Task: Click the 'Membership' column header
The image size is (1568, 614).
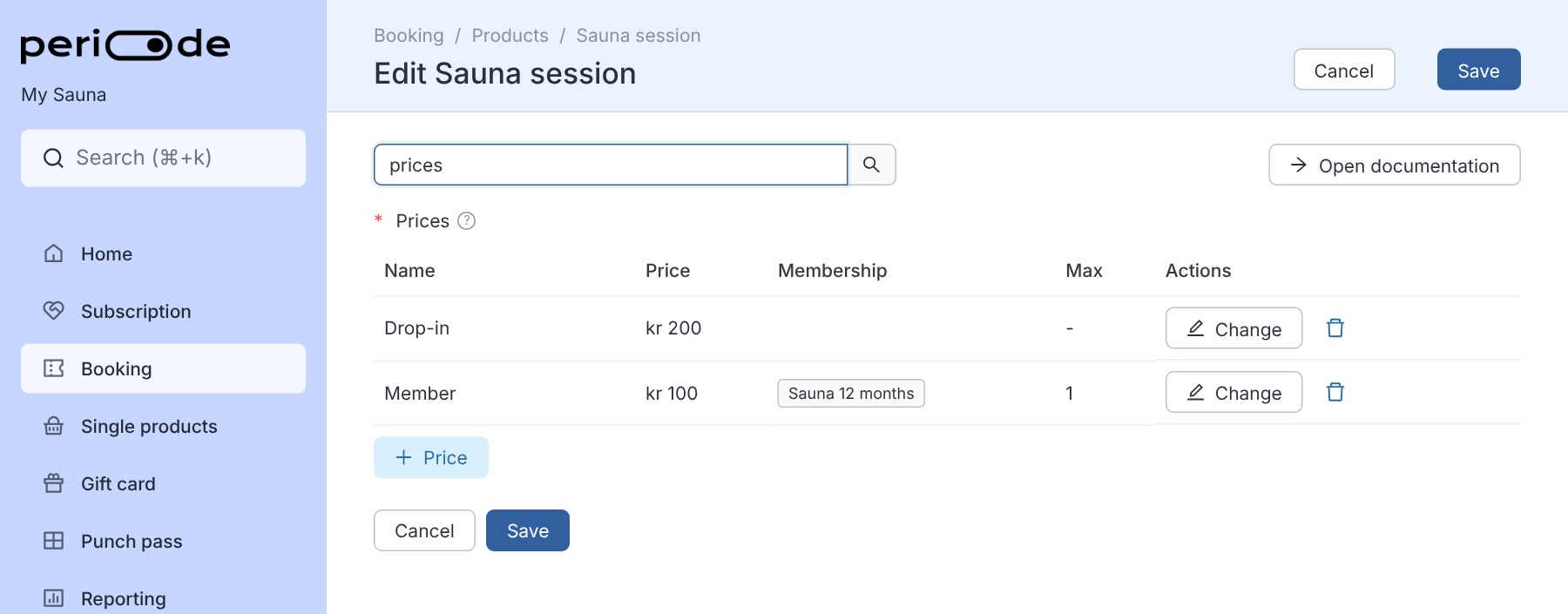Action: click(x=833, y=271)
